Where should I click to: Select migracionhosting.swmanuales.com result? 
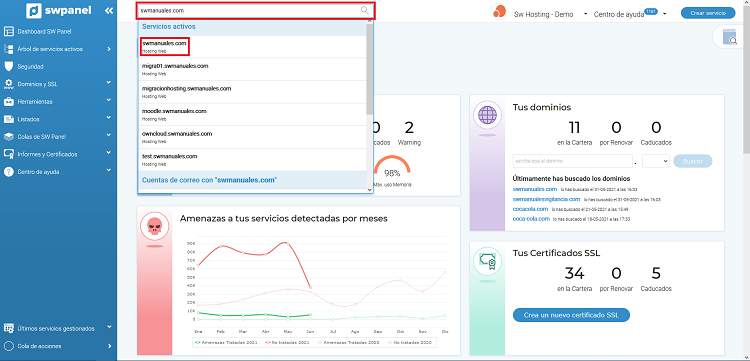[252, 92]
